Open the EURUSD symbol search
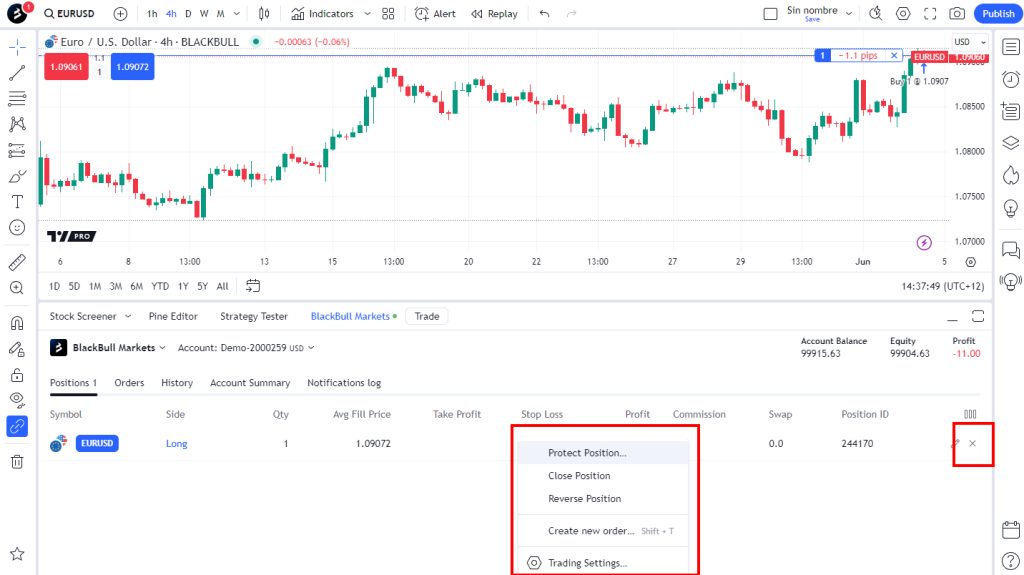 pos(69,14)
